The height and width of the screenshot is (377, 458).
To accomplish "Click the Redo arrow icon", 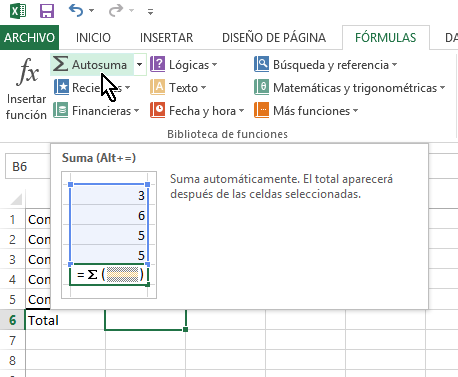I will click(x=116, y=11).
